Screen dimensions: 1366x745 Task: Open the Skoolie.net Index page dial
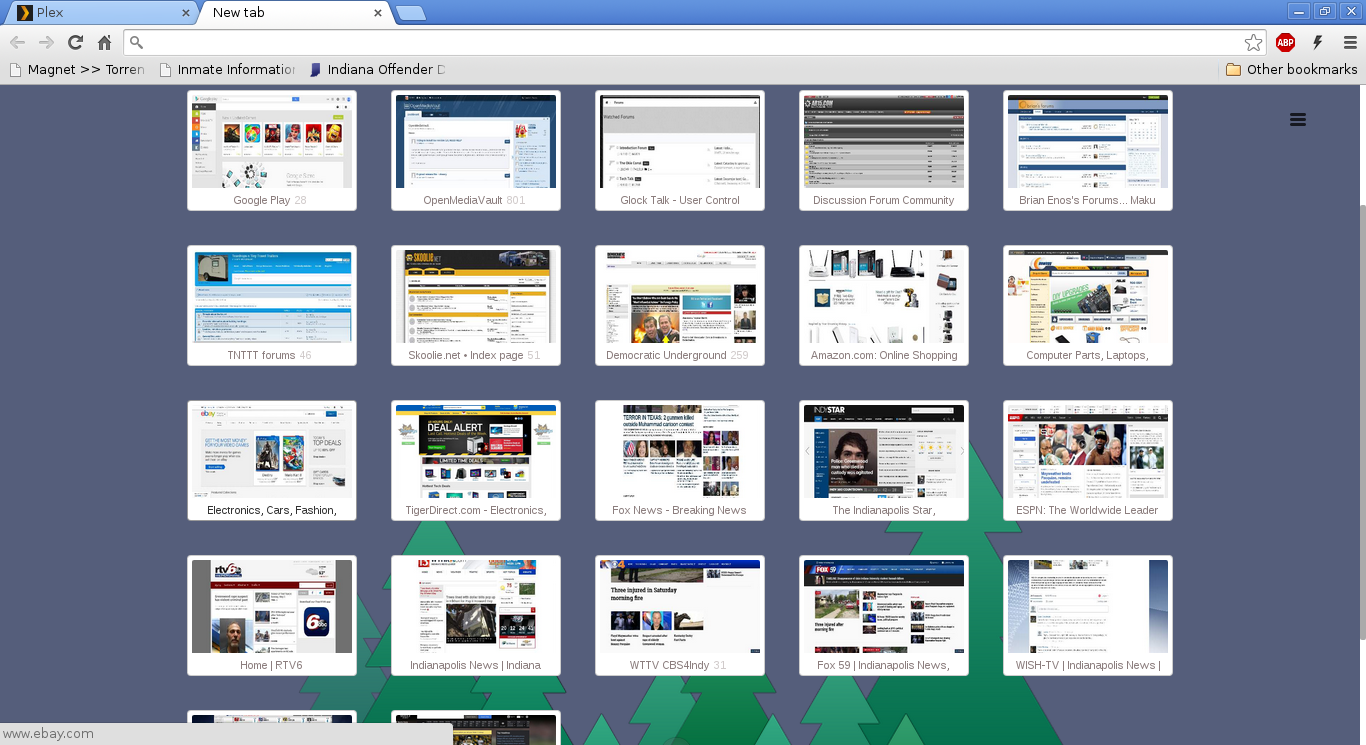point(476,306)
